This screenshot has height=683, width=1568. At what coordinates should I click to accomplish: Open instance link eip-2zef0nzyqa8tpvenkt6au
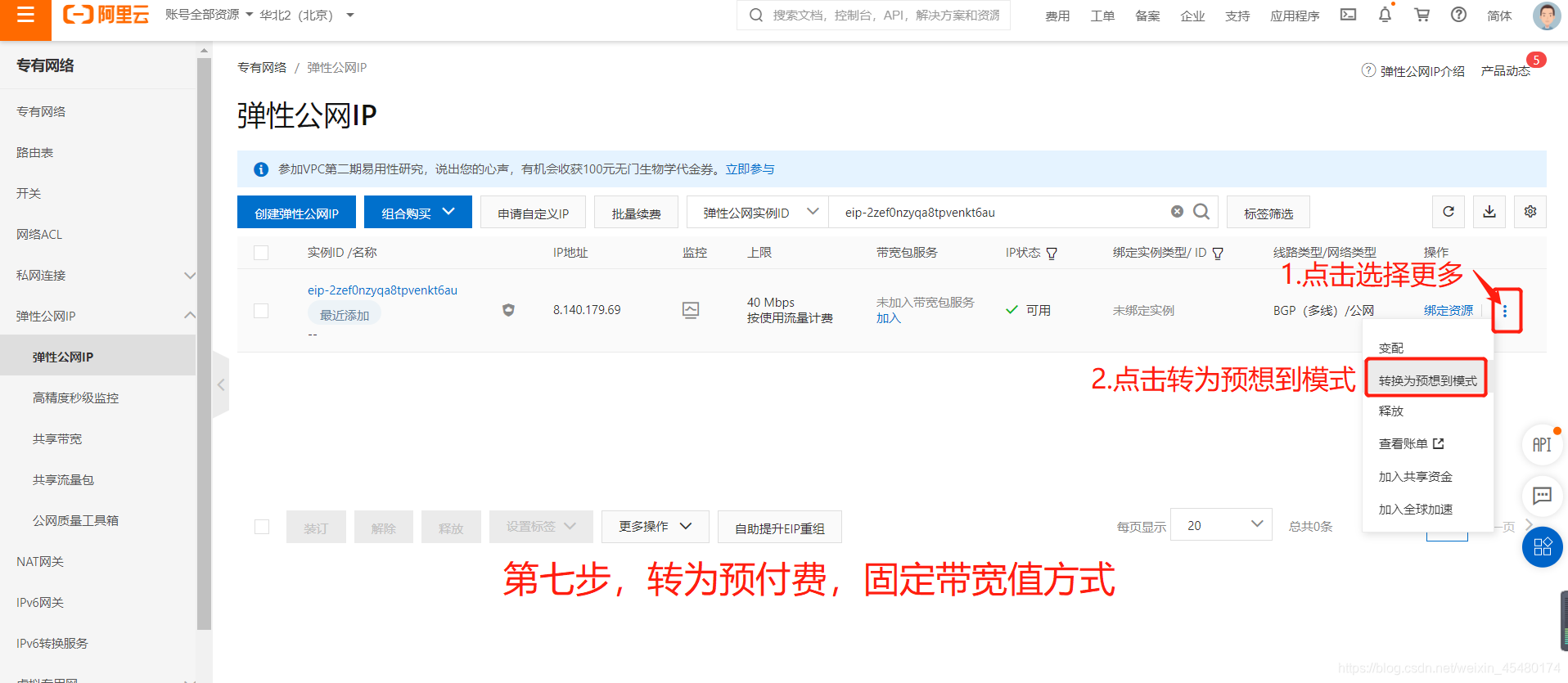tap(382, 290)
